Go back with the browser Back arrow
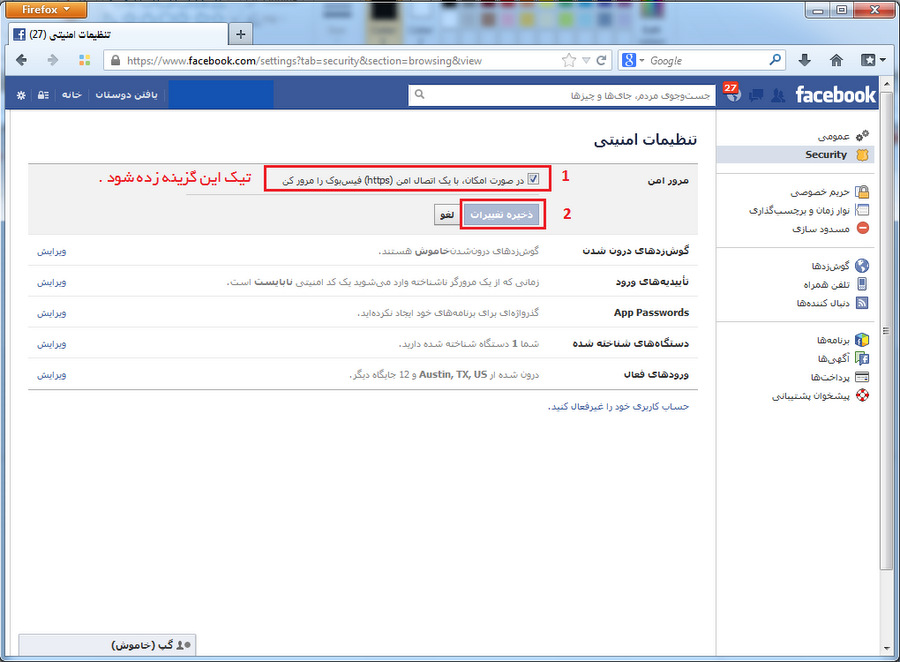 pos(22,60)
